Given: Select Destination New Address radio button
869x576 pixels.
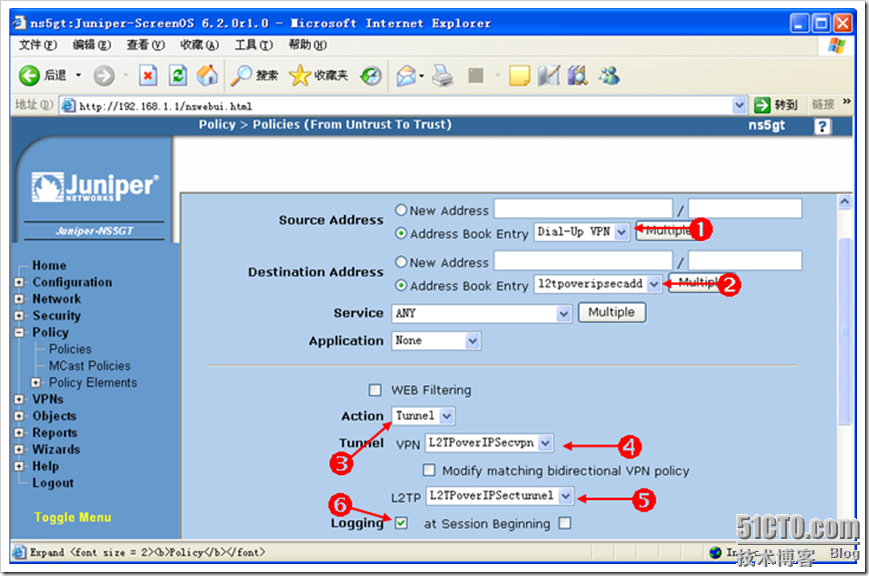Looking at the screenshot, I should coord(401,262).
